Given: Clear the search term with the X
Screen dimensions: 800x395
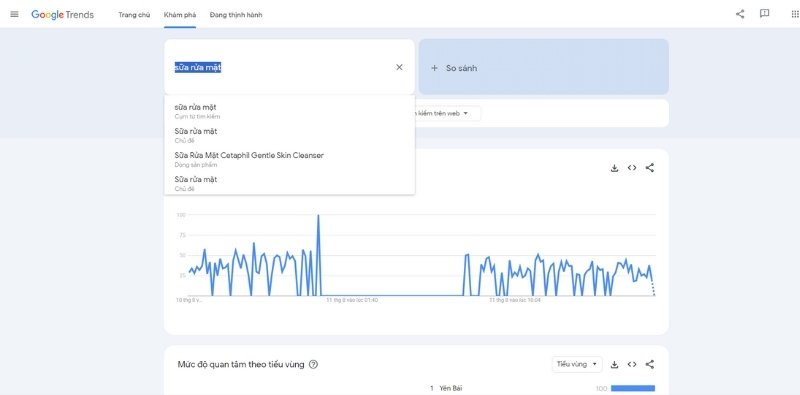Looking at the screenshot, I should 399,67.
